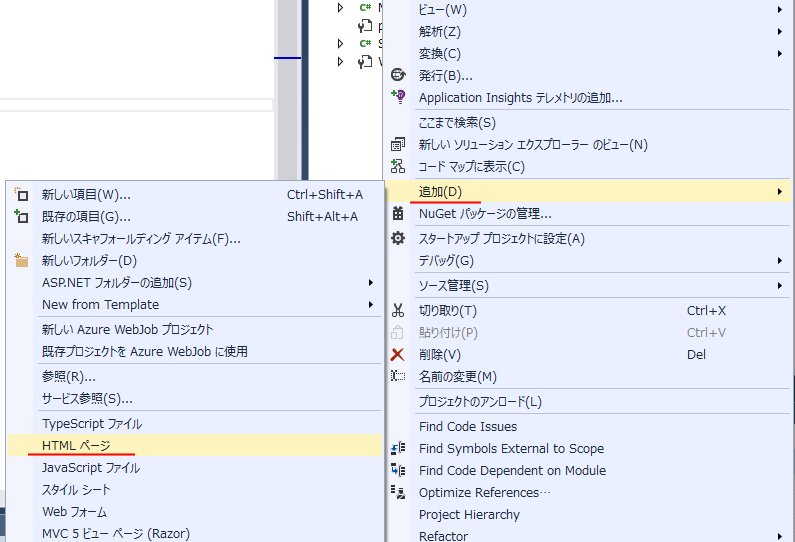Open the 解析(Z) submenu arrow

780,31
